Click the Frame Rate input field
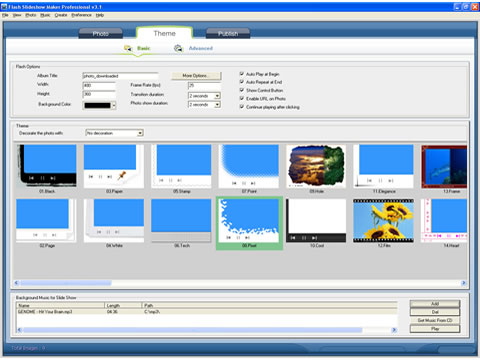Image resolution: width=480 pixels, height=360 pixels. [204, 86]
